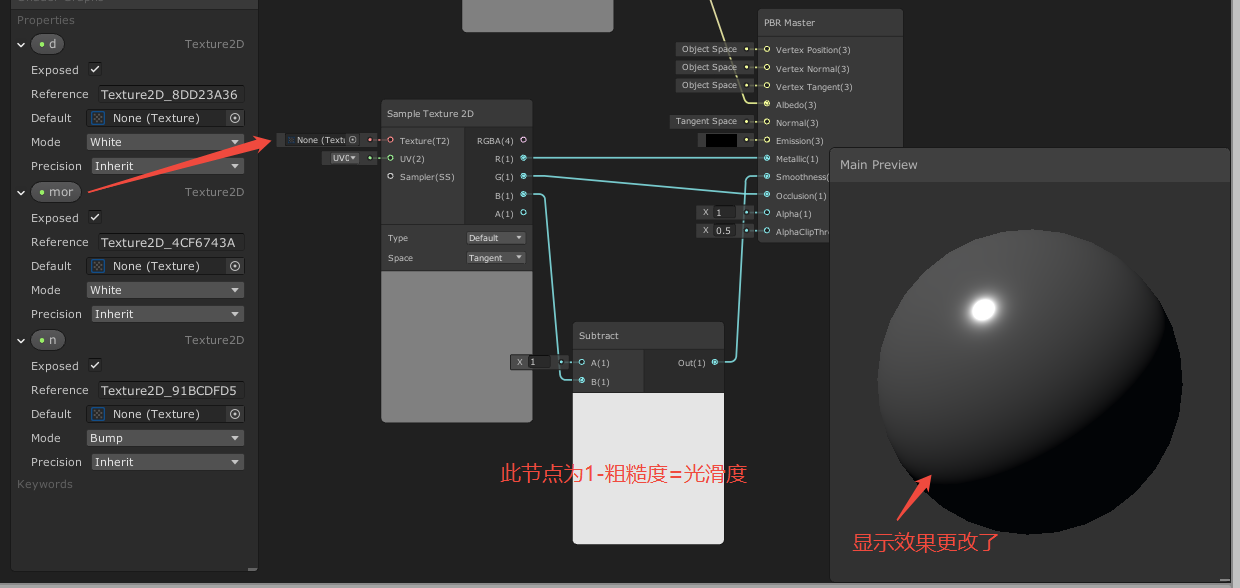Open Bump mode dropdown for property n
The image size is (1240, 588).
tap(165, 438)
